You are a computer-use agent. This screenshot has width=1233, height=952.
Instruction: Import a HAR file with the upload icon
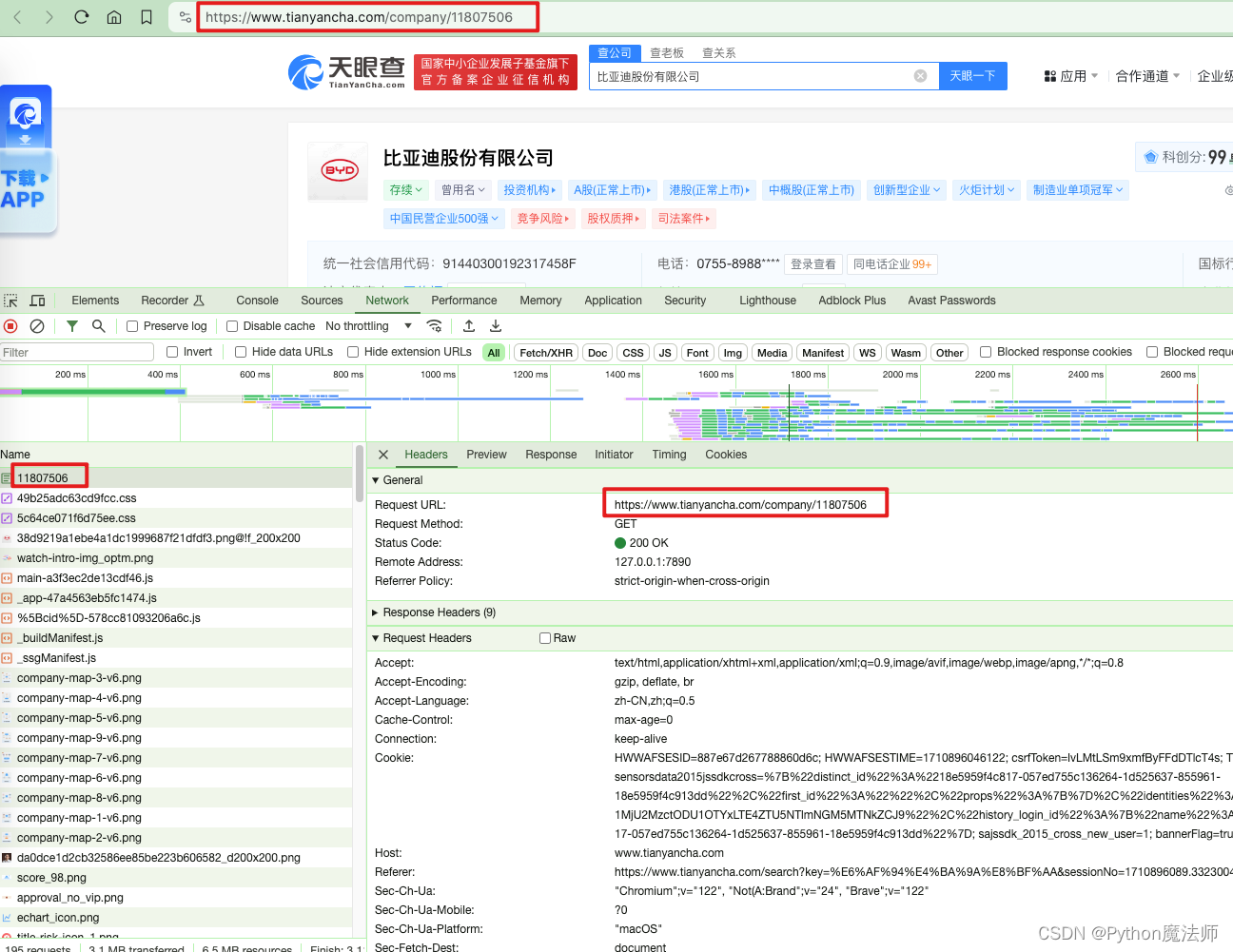pos(469,326)
